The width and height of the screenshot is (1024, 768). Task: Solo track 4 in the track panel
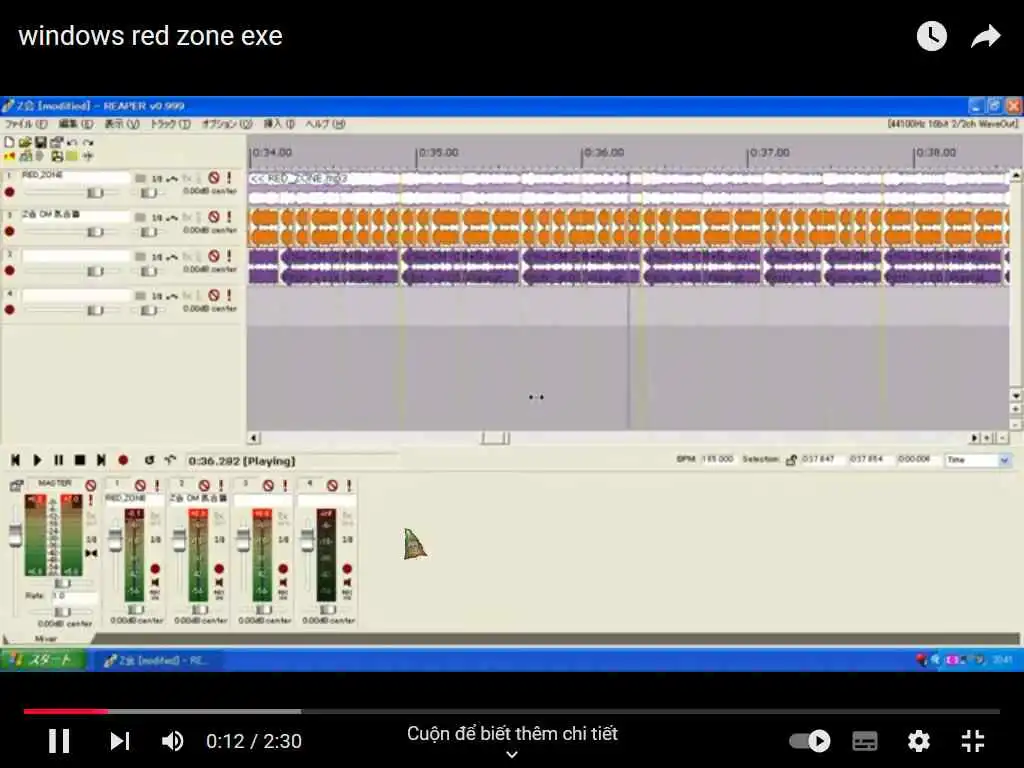(229, 295)
